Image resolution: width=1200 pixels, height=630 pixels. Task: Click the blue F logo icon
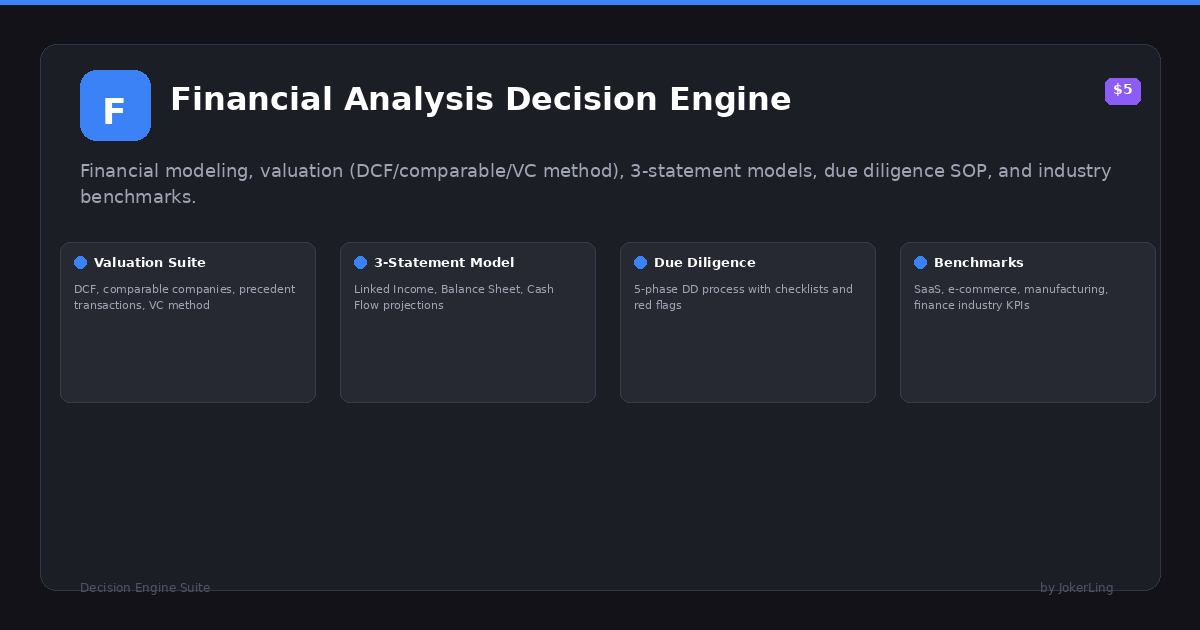coord(115,105)
